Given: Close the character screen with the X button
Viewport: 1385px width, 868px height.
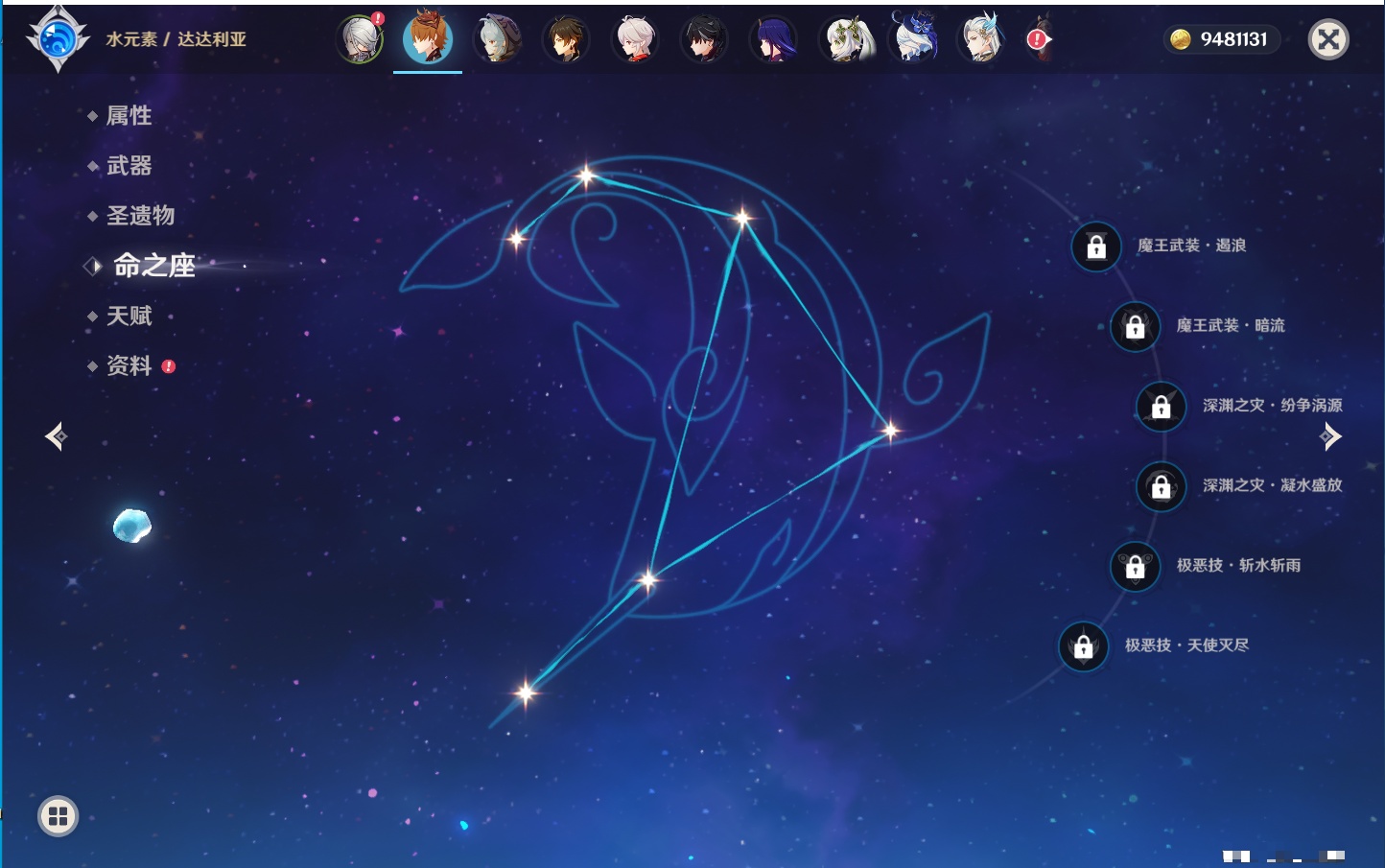Looking at the screenshot, I should click(x=1328, y=39).
